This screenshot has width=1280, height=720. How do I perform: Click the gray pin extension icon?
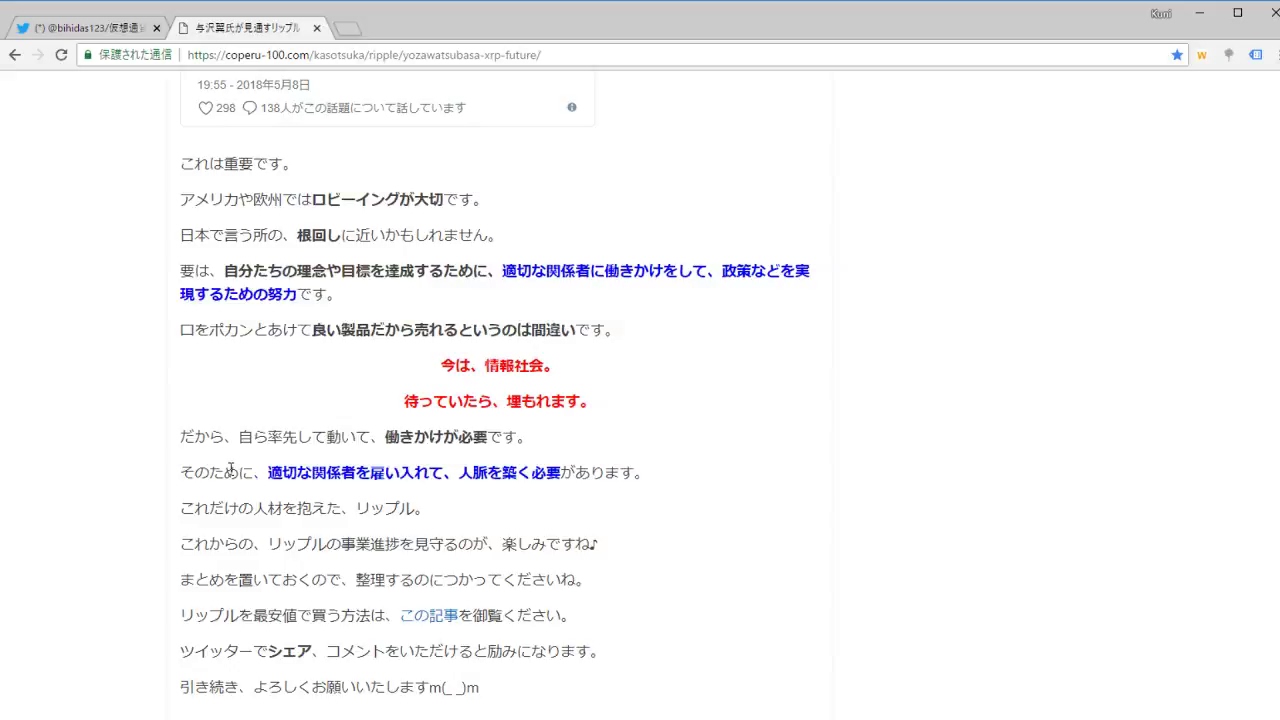click(x=1229, y=55)
